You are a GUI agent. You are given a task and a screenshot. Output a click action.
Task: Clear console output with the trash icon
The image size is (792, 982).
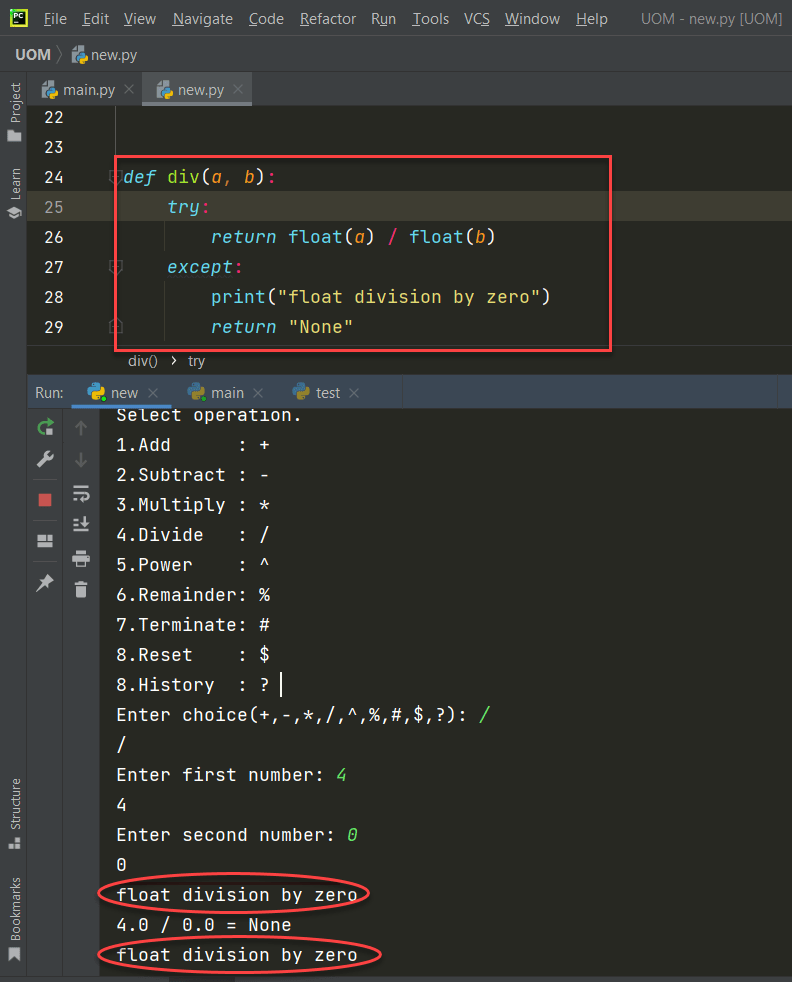tap(81, 589)
